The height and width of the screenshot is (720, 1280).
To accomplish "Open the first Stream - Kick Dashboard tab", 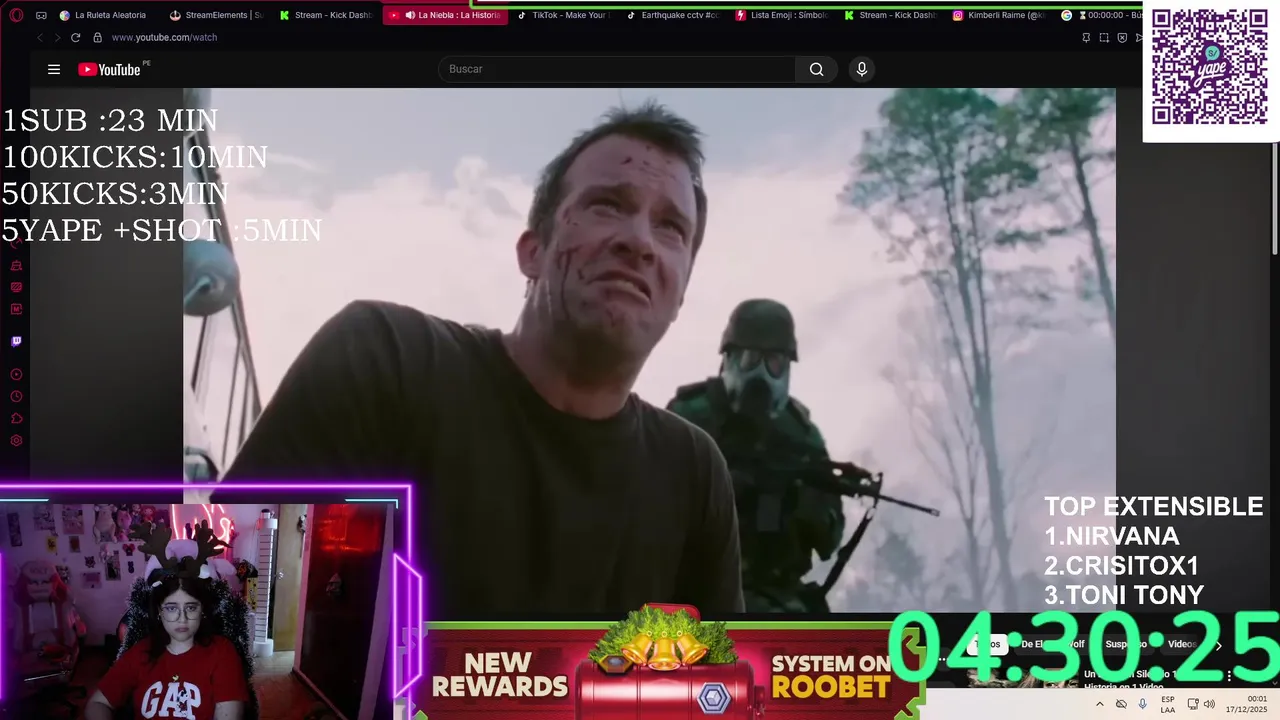I will click(x=326, y=15).
